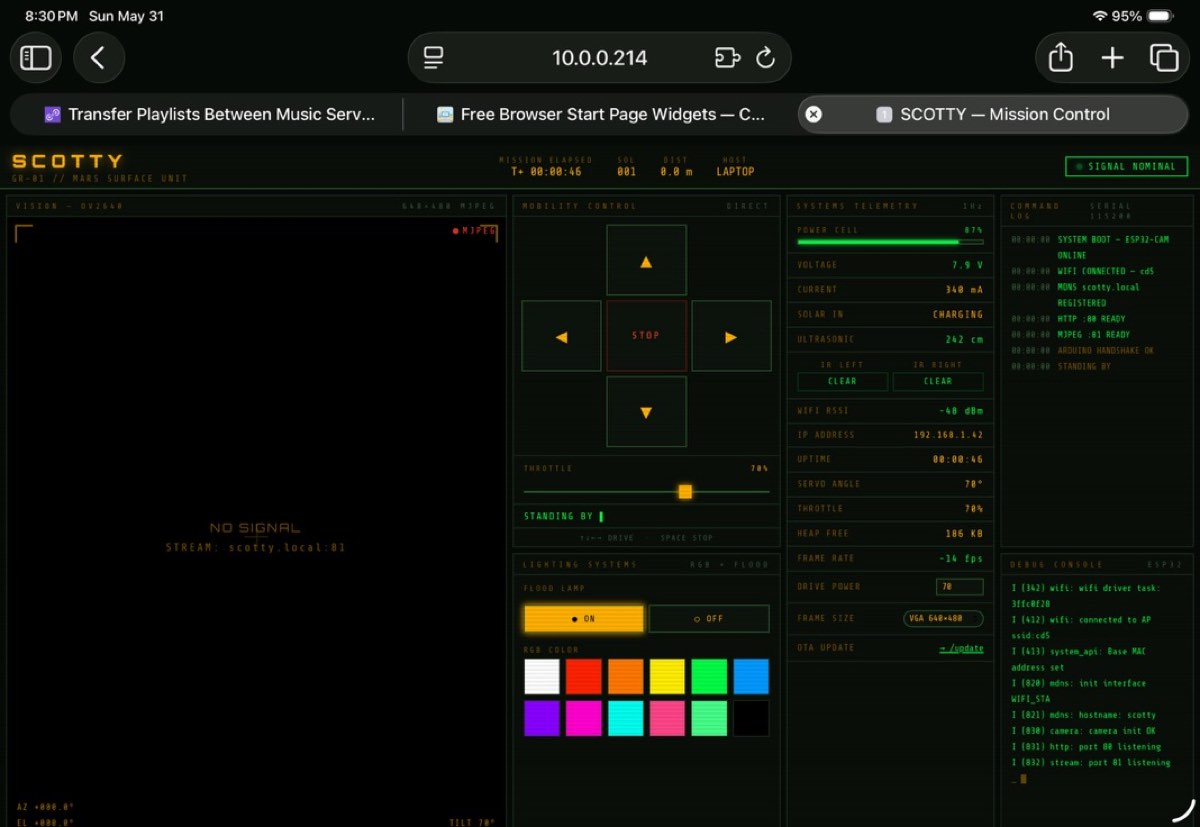Image resolution: width=1200 pixels, height=827 pixels.
Task: Pick the white RGB color swatch
Action: coord(542,677)
